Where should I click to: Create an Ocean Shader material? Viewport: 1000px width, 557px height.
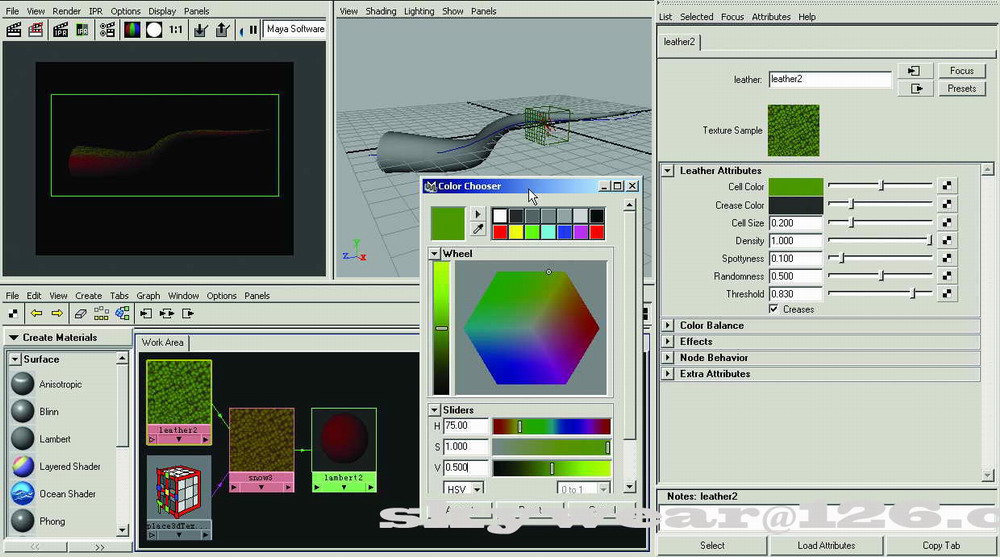point(54,494)
